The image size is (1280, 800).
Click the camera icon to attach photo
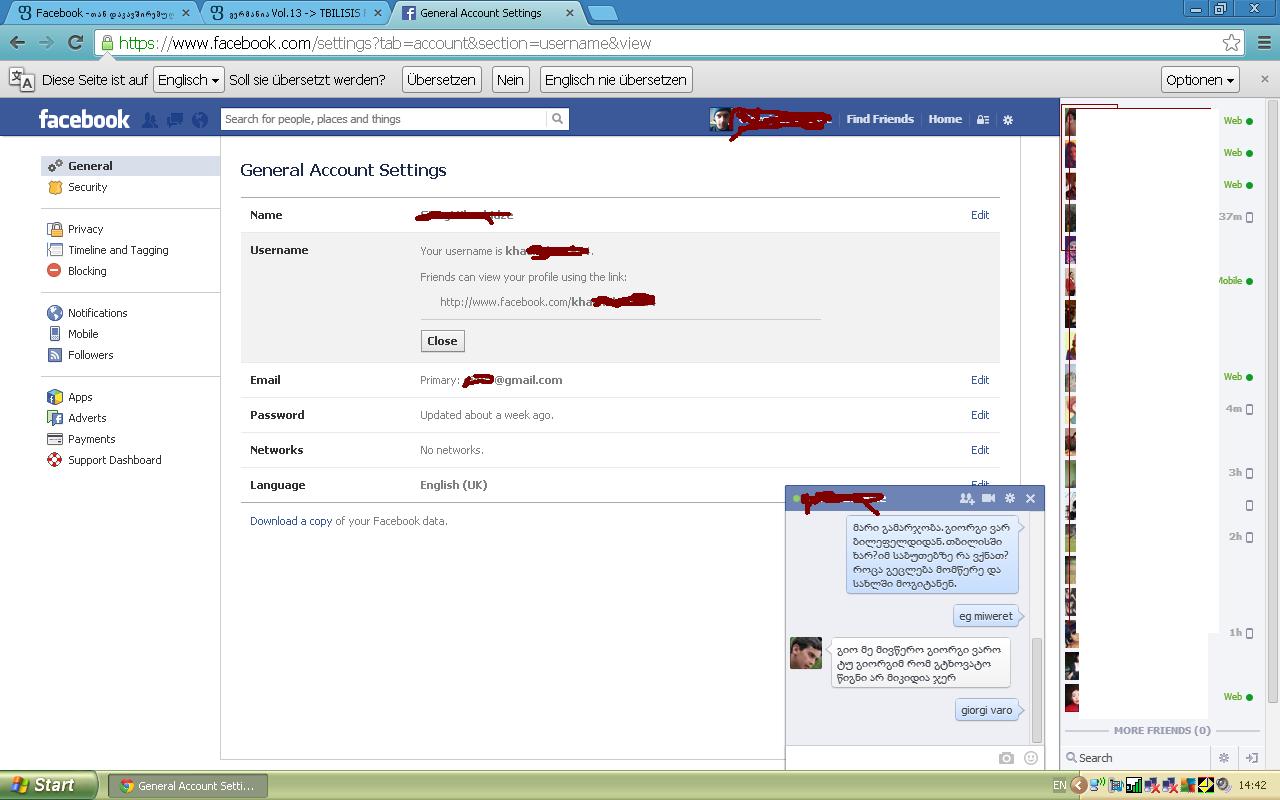point(1006,758)
